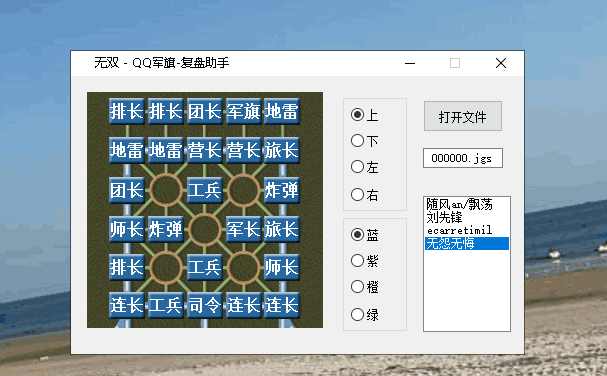The height and width of the screenshot is (376, 607).
Task: Close the 无双 QQ军旗 window
Action: pyautogui.click(x=501, y=63)
